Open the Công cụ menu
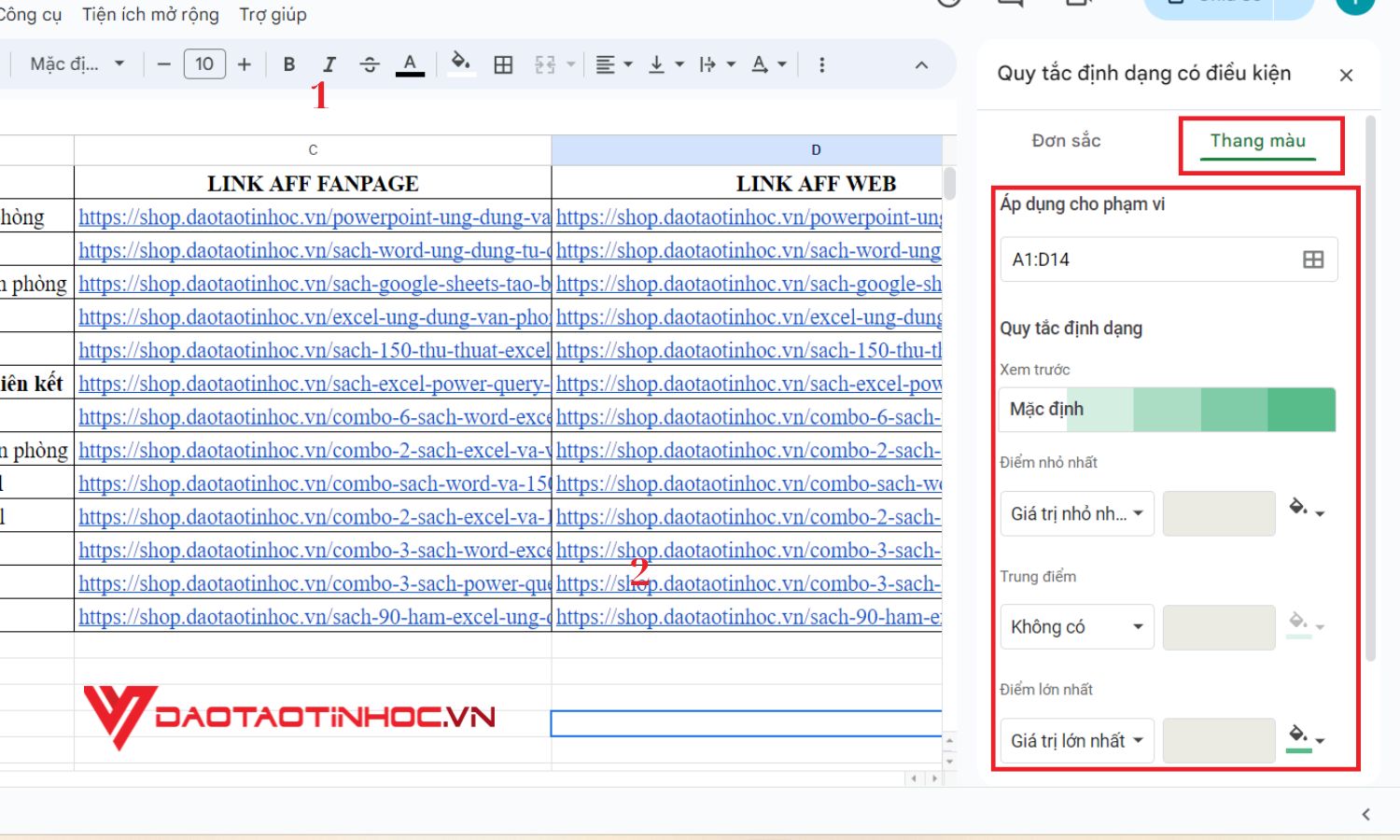 pos(33,14)
